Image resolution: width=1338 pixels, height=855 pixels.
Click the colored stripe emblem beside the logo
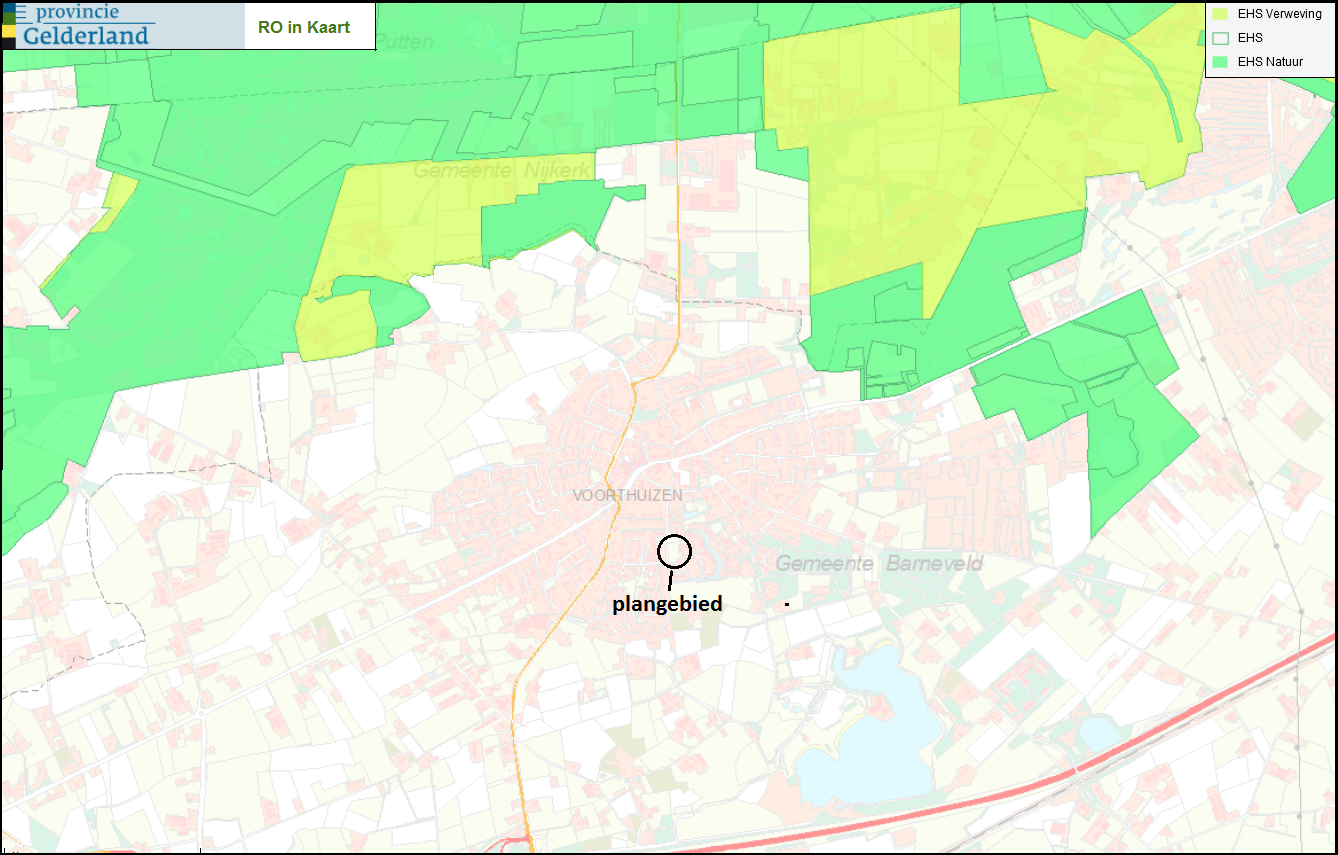click(8, 25)
